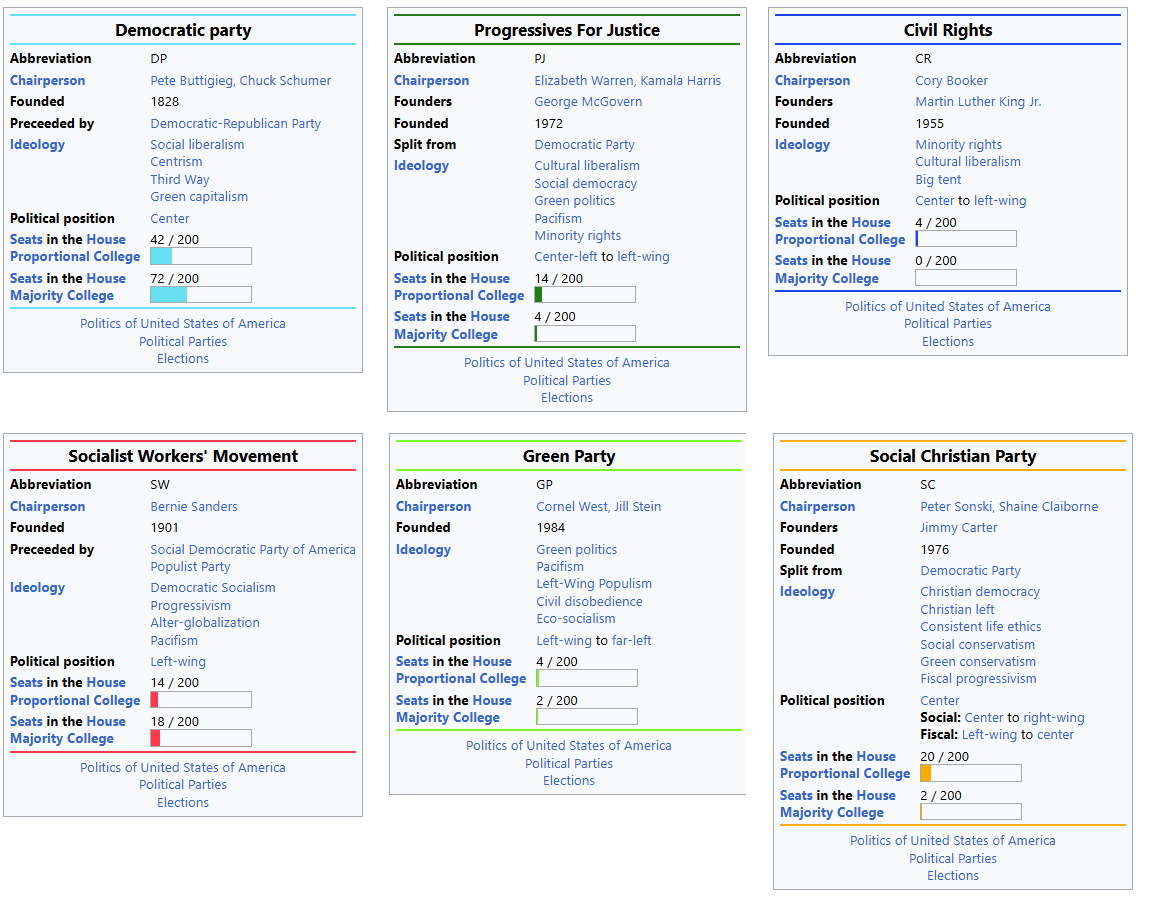Image resolution: width=1150 pixels, height=924 pixels.
Task: Open Centrism ideology link
Action: click(x=176, y=162)
